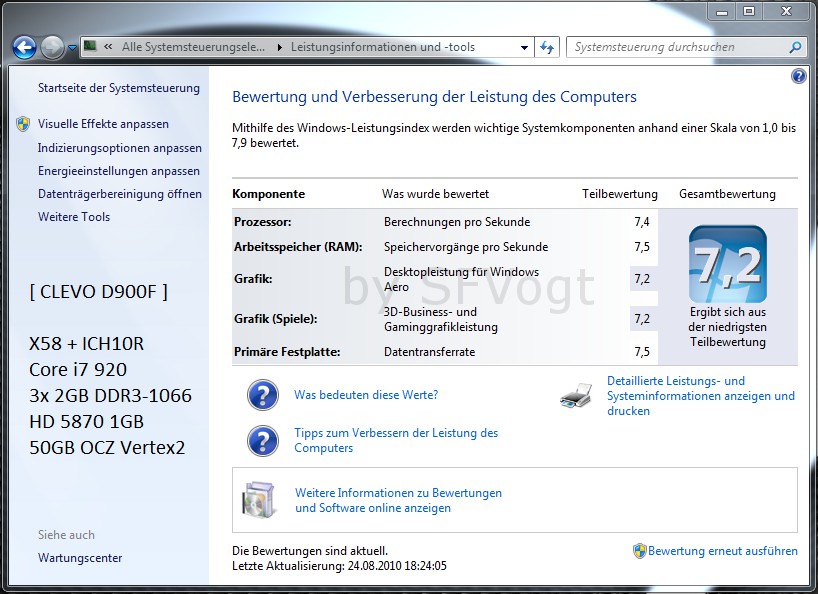Viewport: 818px width, 594px height.
Task: Open 'Startseite der Systemsteuerung'
Action: pos(119,88)
